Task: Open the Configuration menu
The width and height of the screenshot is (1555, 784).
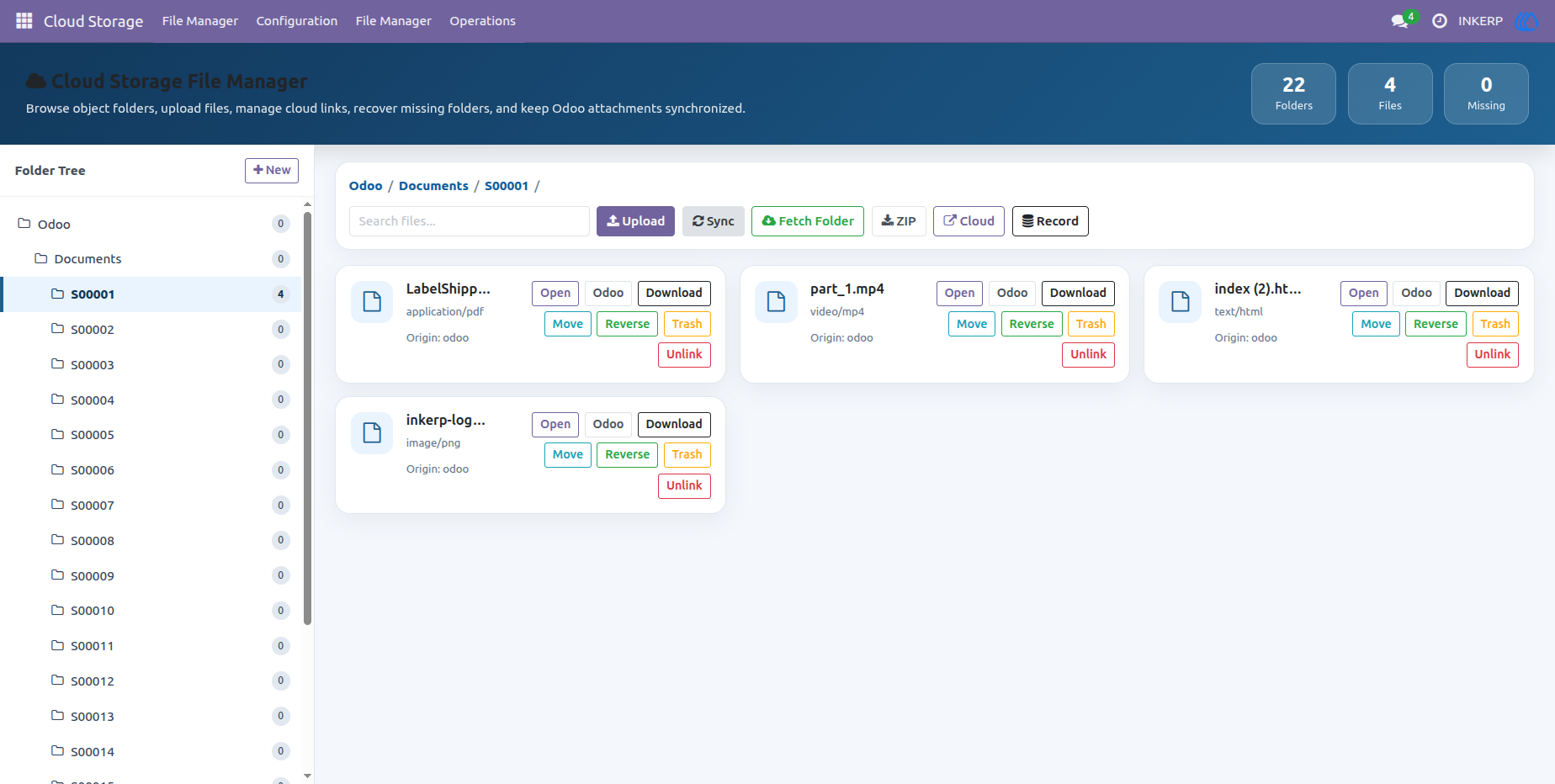Action: [297, 21]
